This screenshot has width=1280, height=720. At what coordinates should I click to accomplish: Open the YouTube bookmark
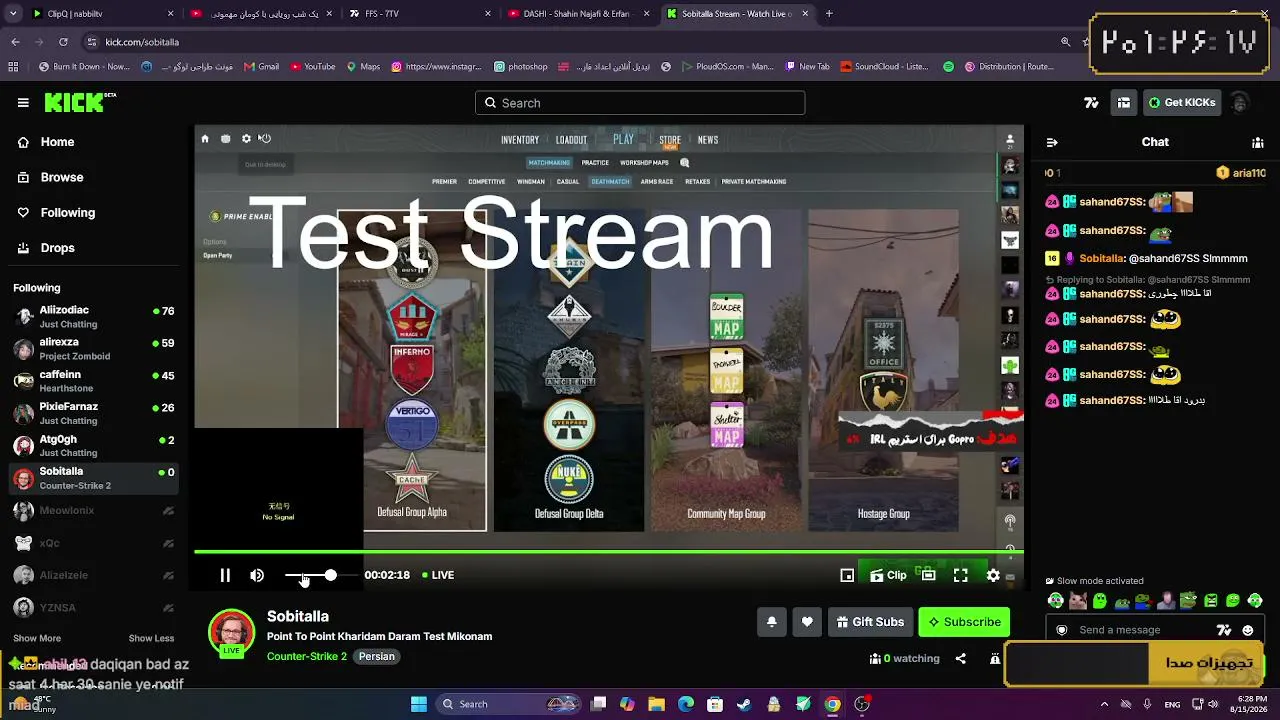[313, 67]
